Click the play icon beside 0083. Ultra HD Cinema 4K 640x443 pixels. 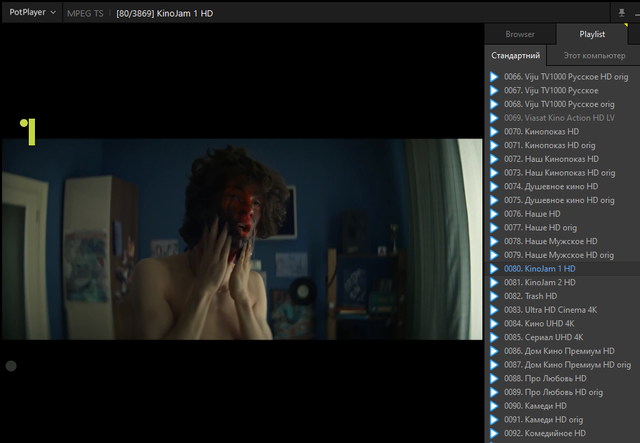(494, 310)
